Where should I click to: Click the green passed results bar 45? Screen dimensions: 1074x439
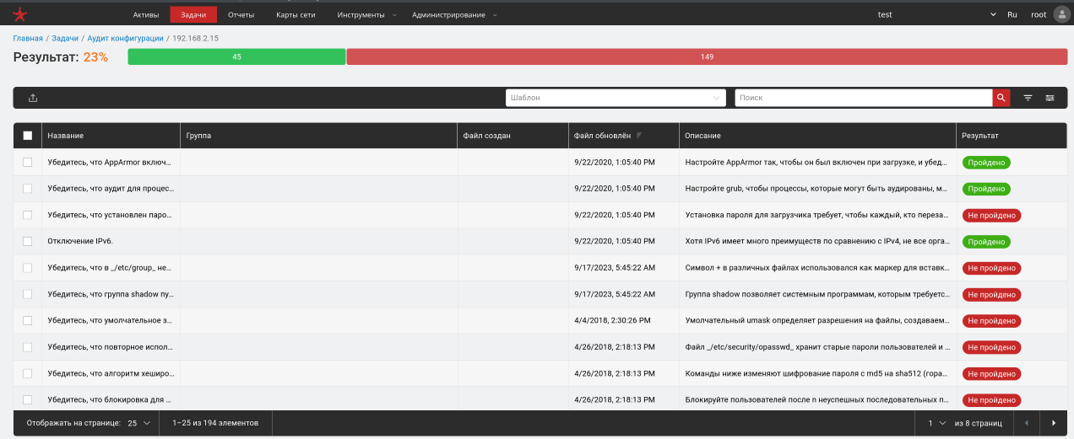coord(236,57)
